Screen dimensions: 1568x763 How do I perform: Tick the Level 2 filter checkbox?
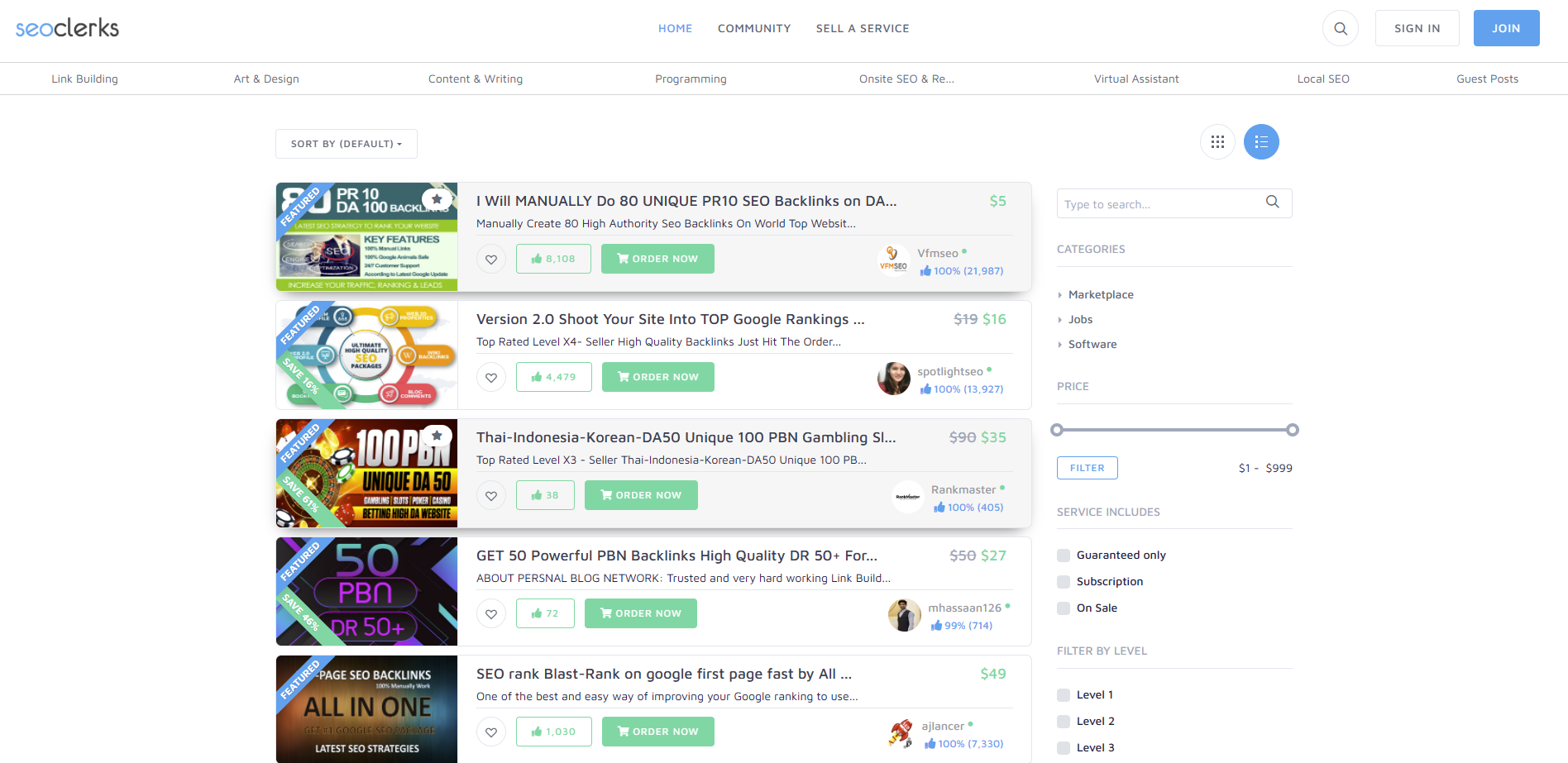click(x=1064, y=722)
